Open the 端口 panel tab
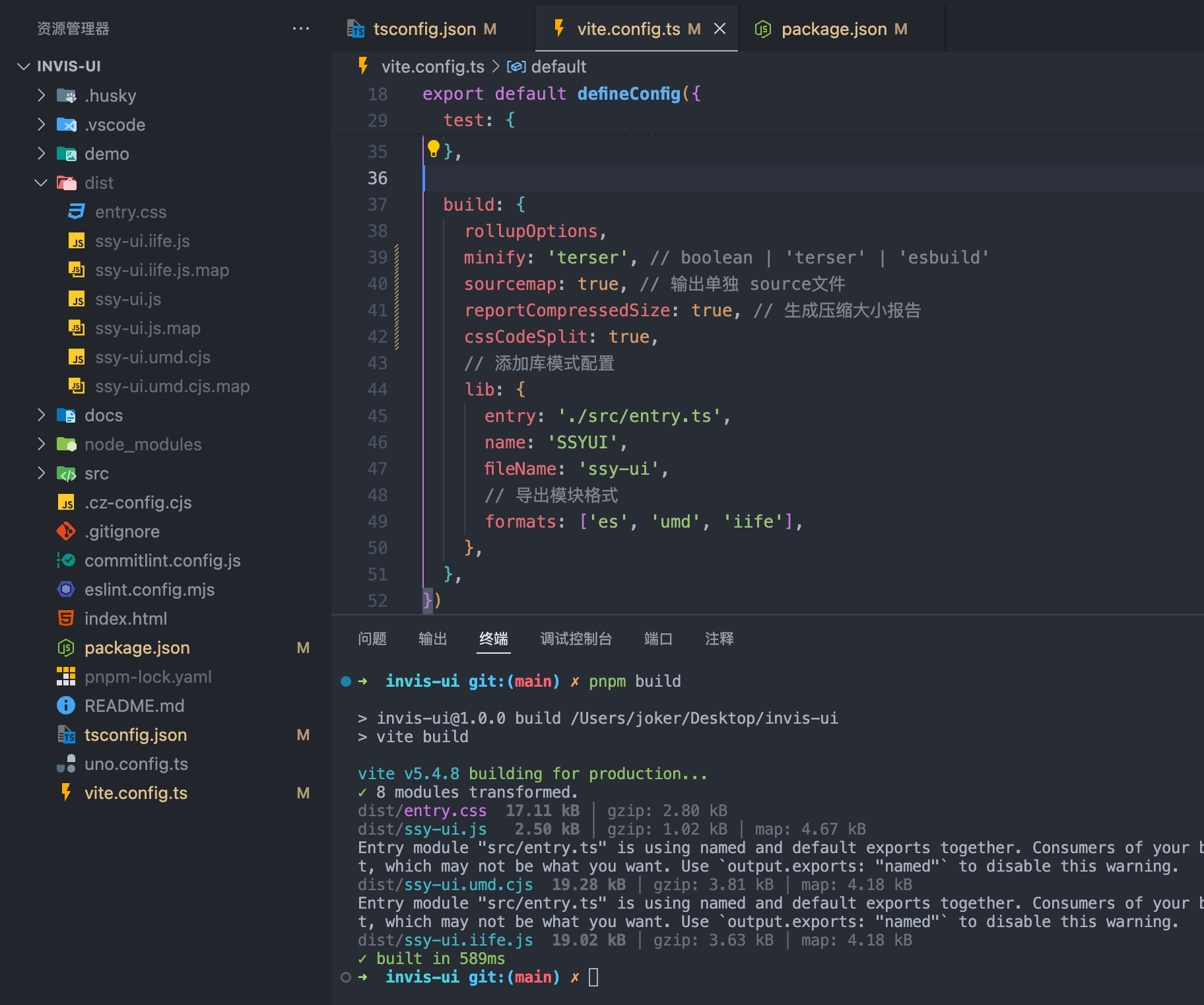Image resolution: width=1204 pixels, height=1005 pixels. click(x=658, y=639)
